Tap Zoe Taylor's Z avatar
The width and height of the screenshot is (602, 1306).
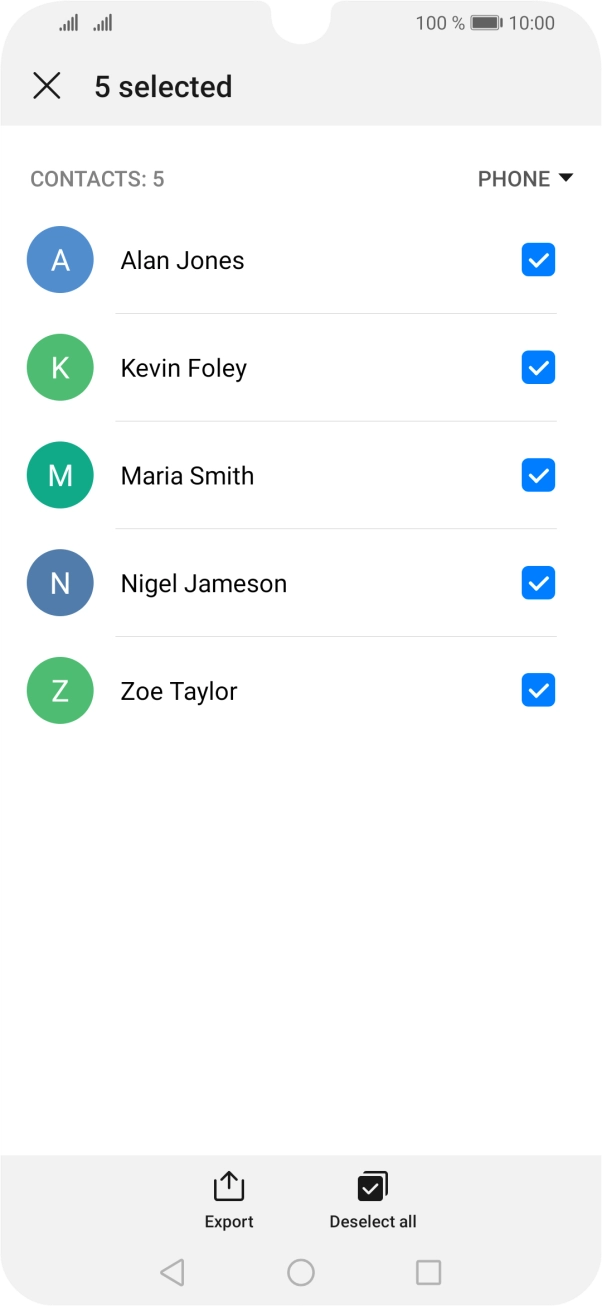[x=60, y=691]
